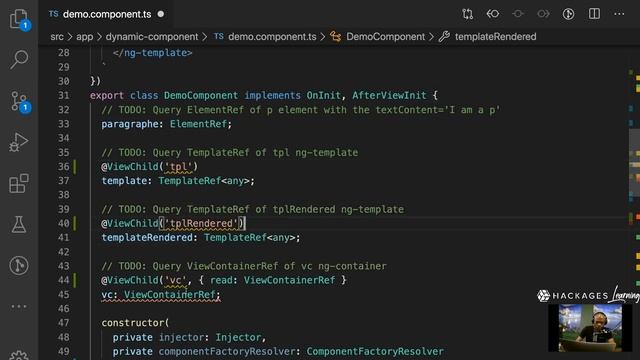The width and height of the screenshot is (640, 360).
Task: Click ComponentFactoryResolver type on line 49
Action: click(x=375, y=351)
